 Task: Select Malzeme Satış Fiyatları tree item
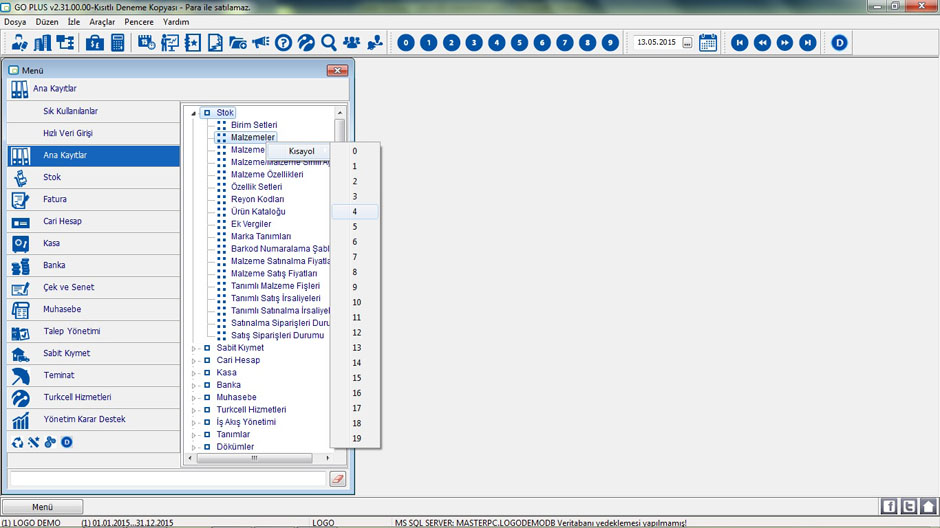click(x=274, y=273)
